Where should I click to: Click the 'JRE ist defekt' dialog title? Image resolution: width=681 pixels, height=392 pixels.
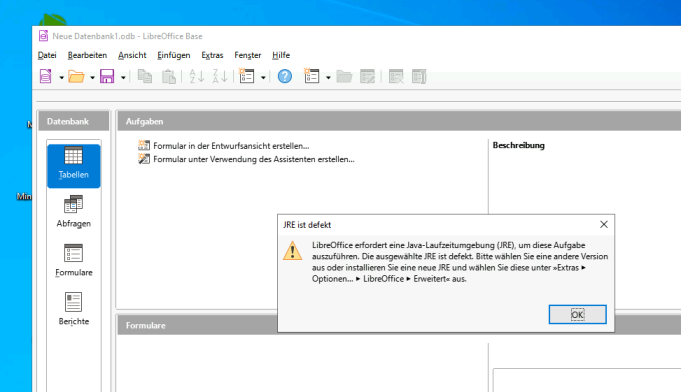307,225
